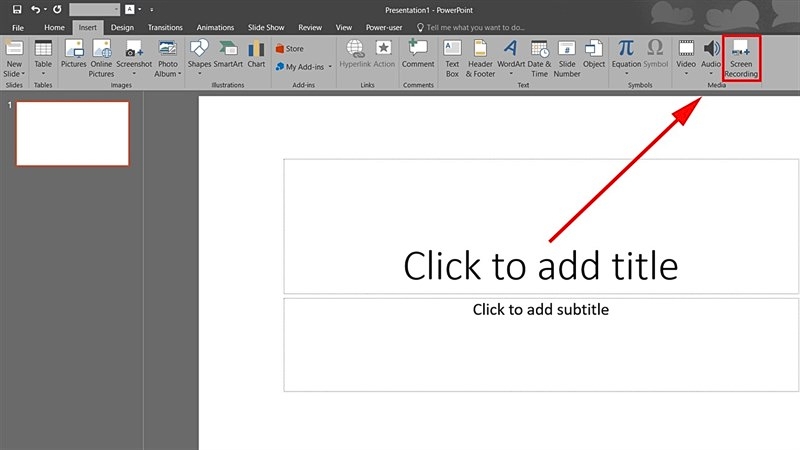Open the Header & Footer dialog

point(480,58)
